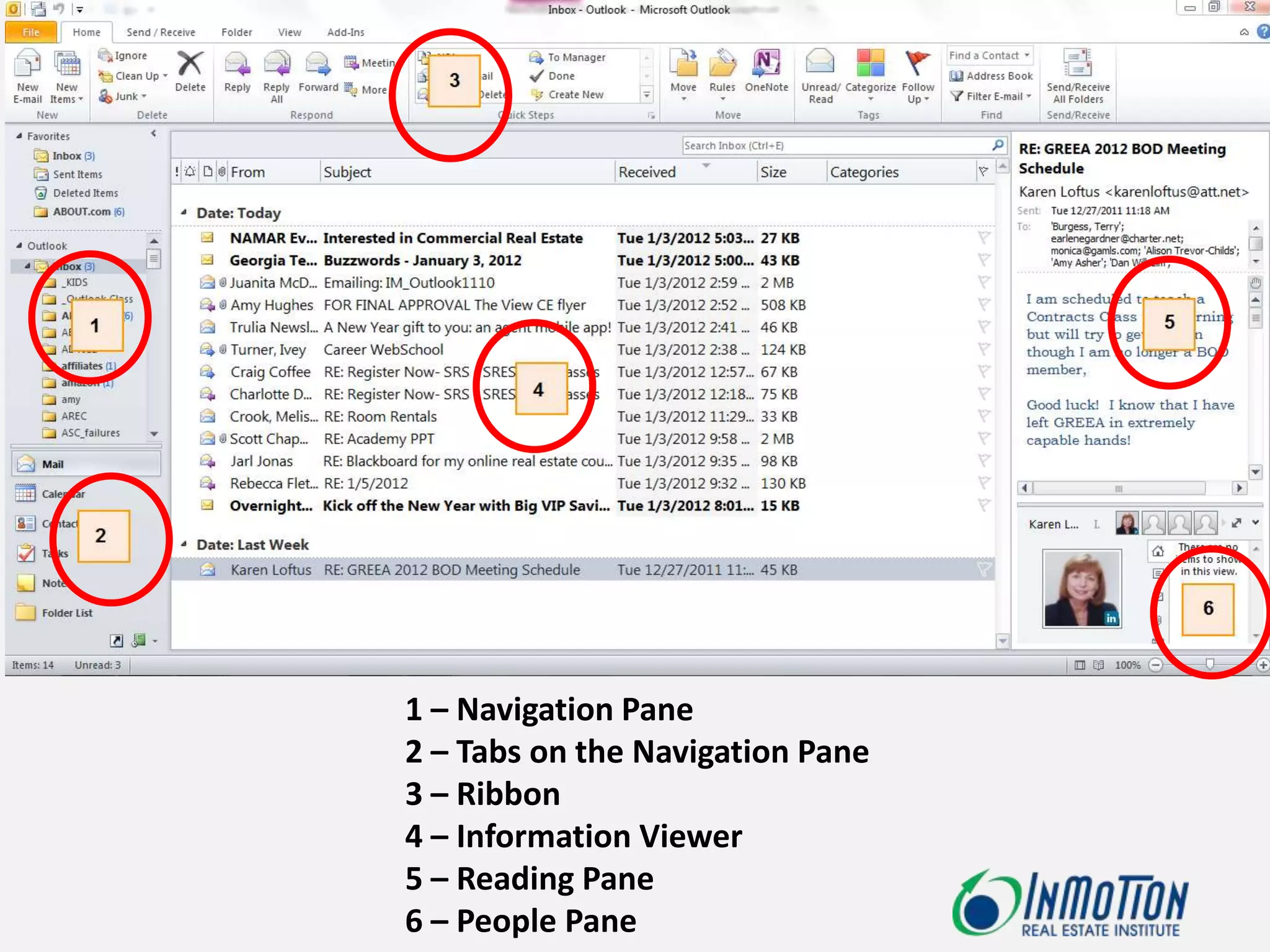Switch to Normal view in status bar
Screen dimensions: 1270x952
[1080, 665]
